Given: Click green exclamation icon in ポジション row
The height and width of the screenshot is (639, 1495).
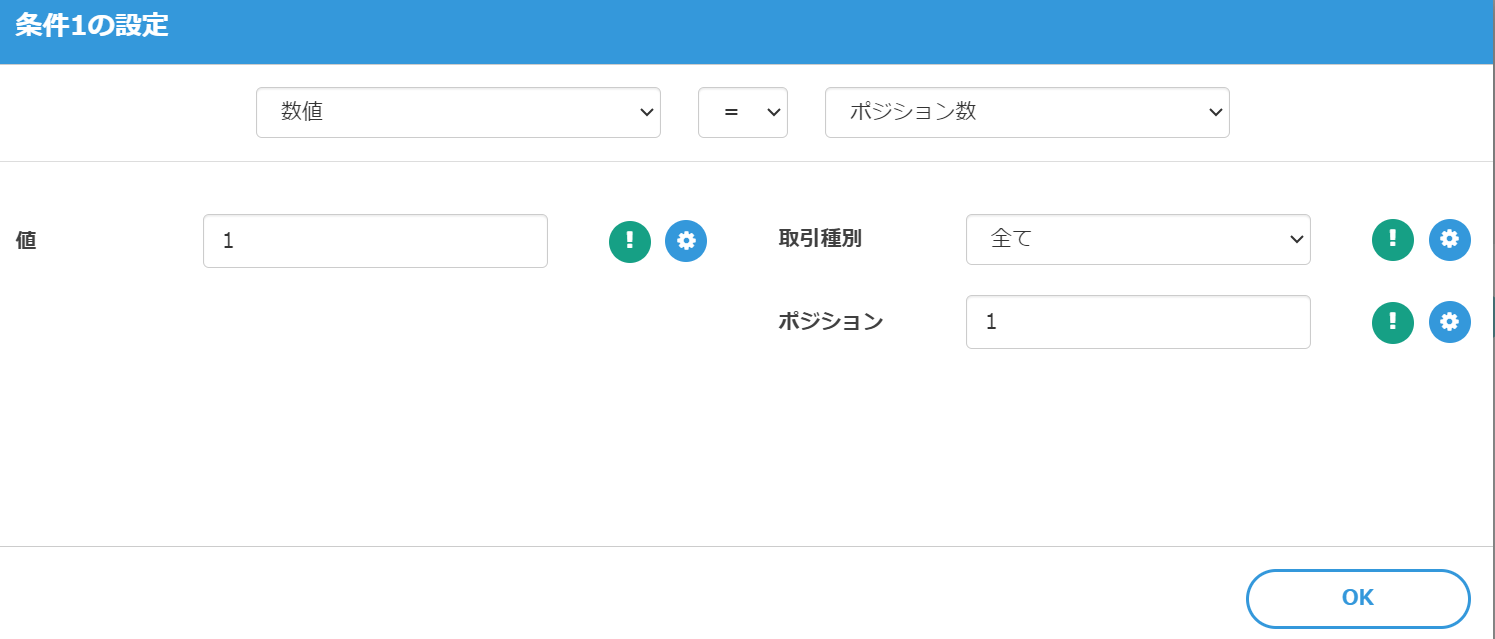Looking at the screenshot, I should (x=1392, y=322).
